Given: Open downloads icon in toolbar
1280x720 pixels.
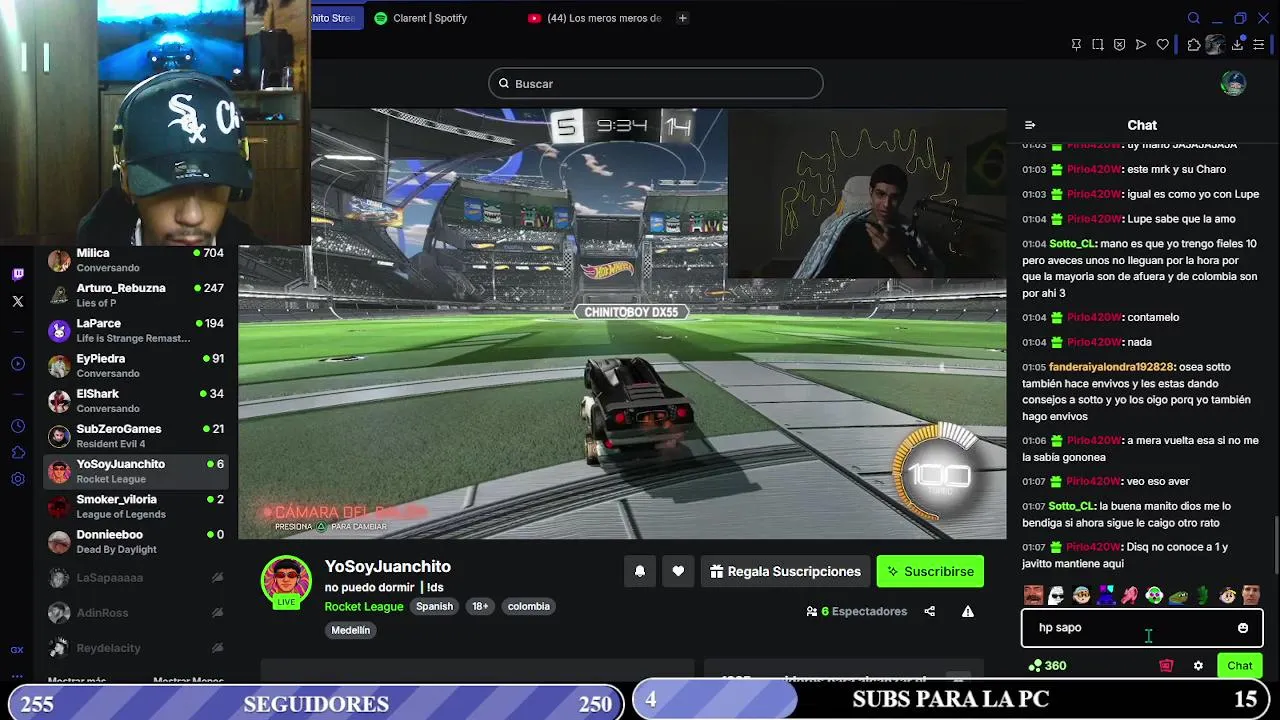Looking at the screenshot, I should 1237,45.
